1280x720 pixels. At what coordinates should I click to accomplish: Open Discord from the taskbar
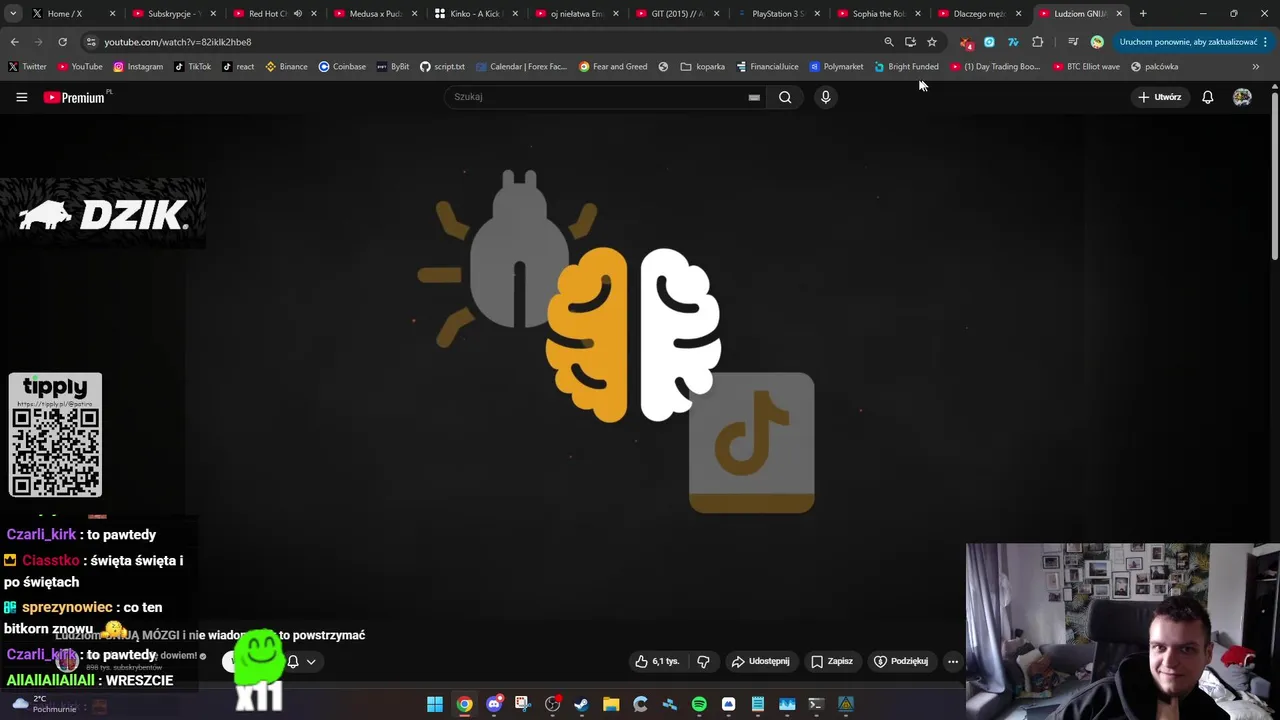point(493,704)
